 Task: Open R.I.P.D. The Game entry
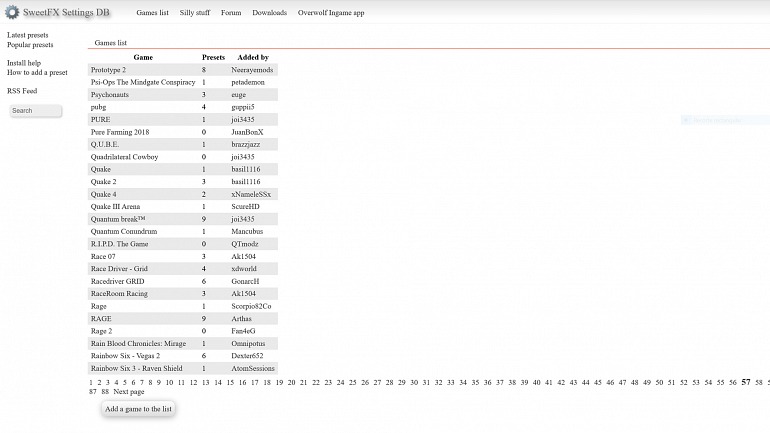119,244
